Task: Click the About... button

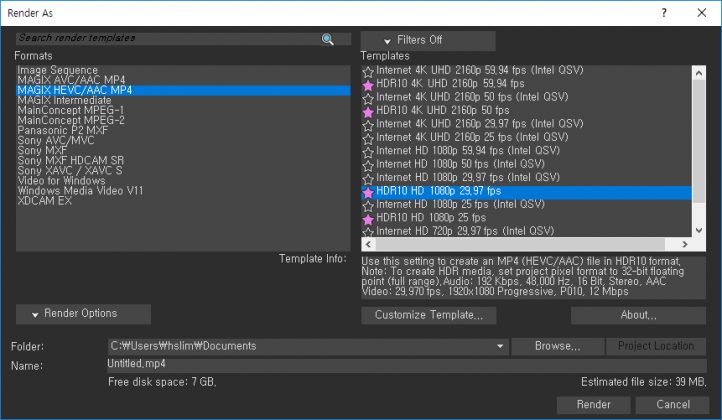Action: (638, 315)
